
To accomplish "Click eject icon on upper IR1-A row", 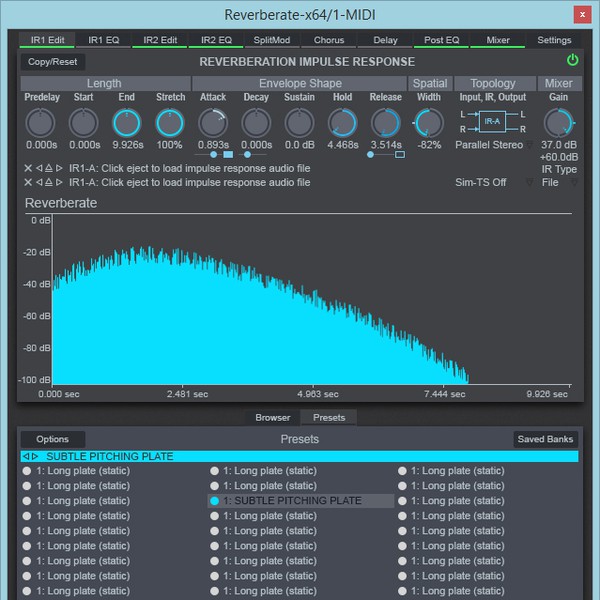I will 49,168.
